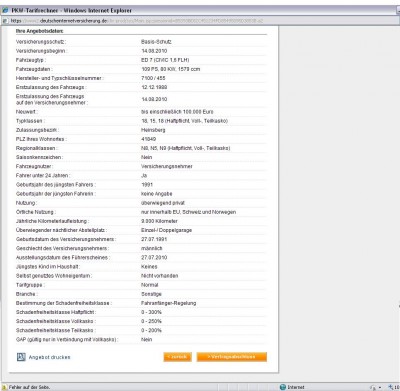Click 'Schadenfreiheitsklasse Haftpflicht :' label

[56, 312]
